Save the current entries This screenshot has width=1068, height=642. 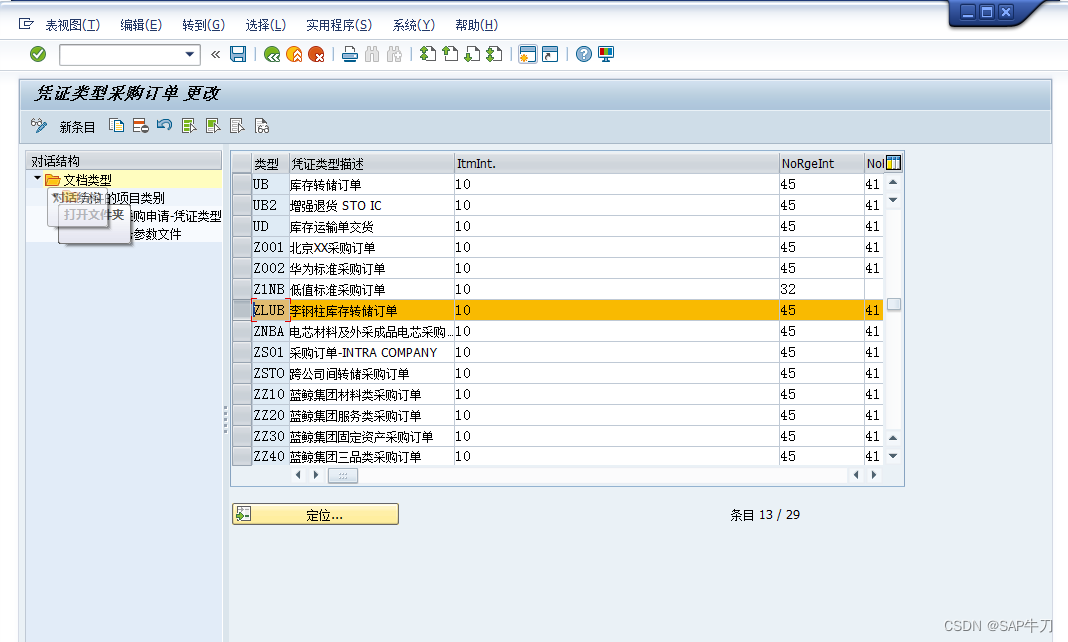(x=237, y=54)
